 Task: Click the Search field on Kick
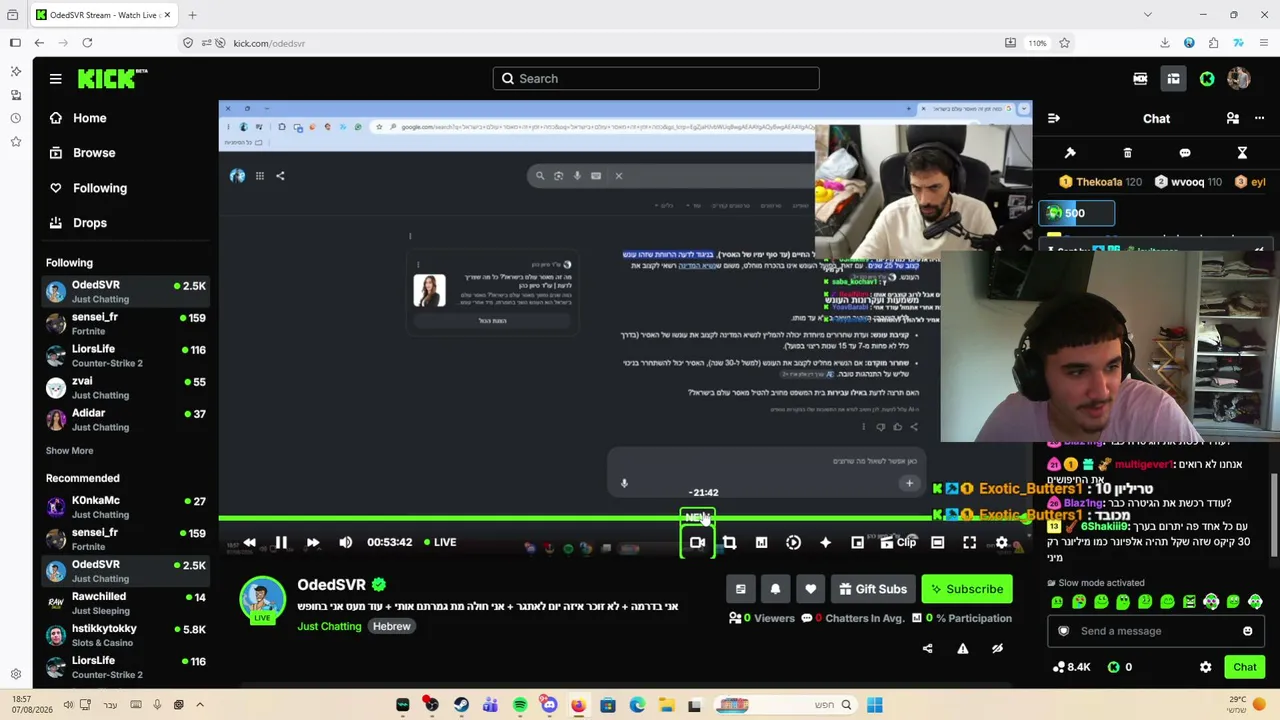tap(656, 79)
